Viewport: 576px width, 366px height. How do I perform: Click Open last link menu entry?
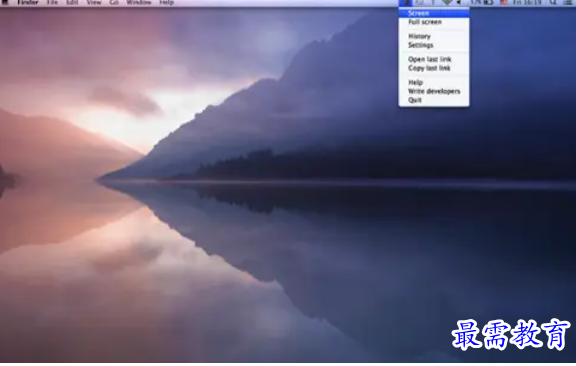[434, 59]
